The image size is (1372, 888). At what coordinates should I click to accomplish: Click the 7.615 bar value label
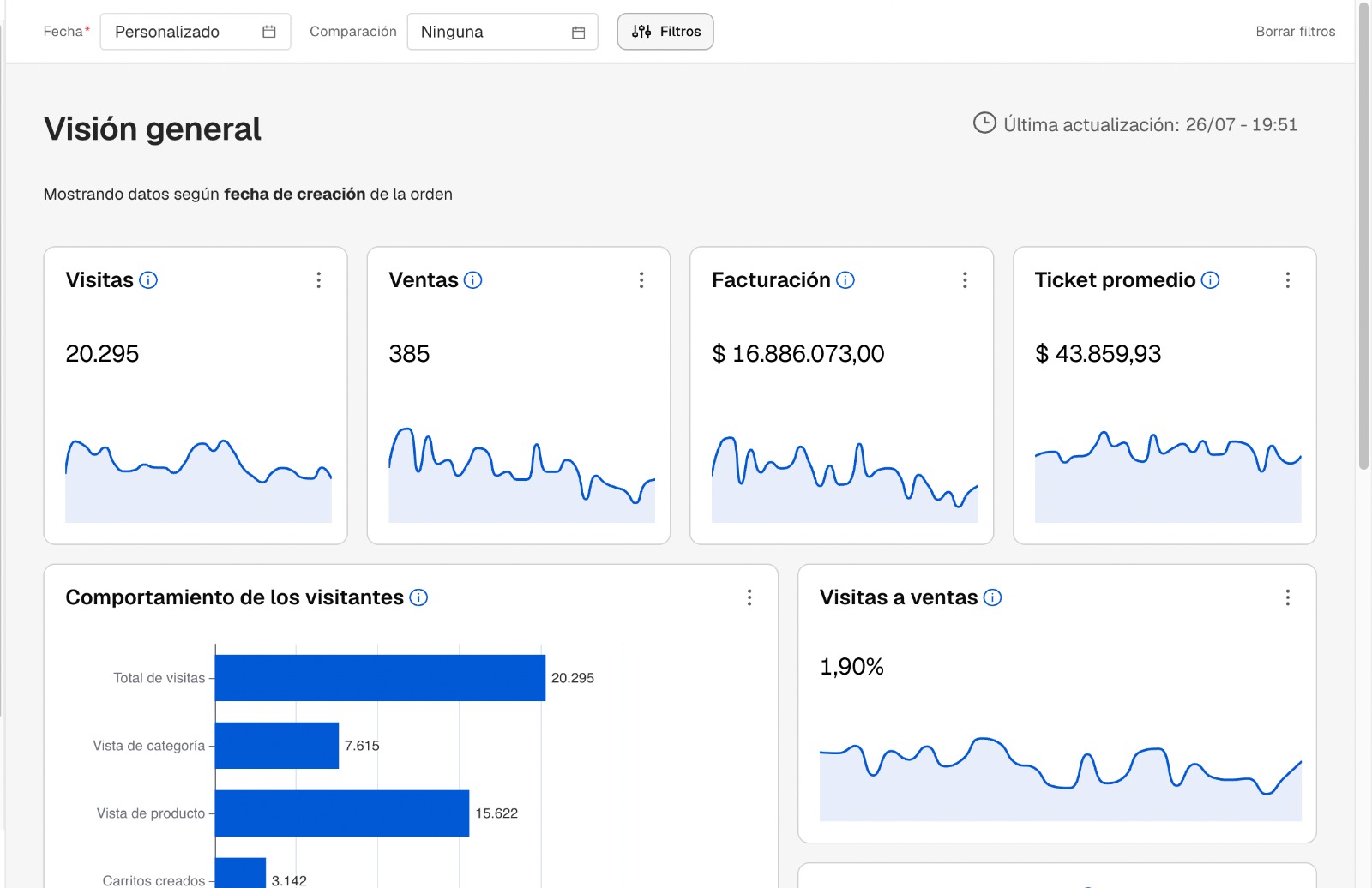[362, 746]
